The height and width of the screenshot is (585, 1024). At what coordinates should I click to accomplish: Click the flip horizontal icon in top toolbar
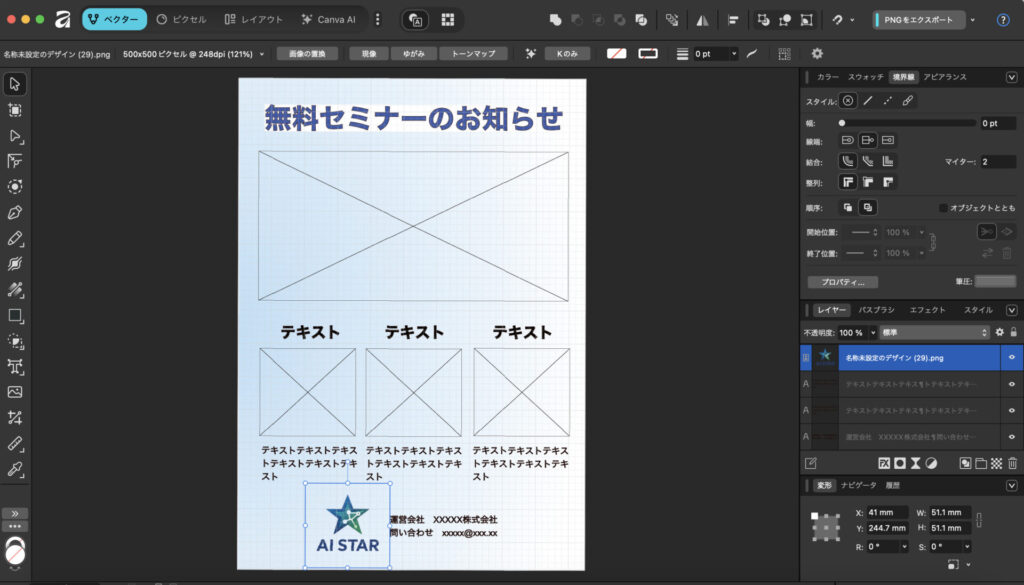(x=703, y=20)
